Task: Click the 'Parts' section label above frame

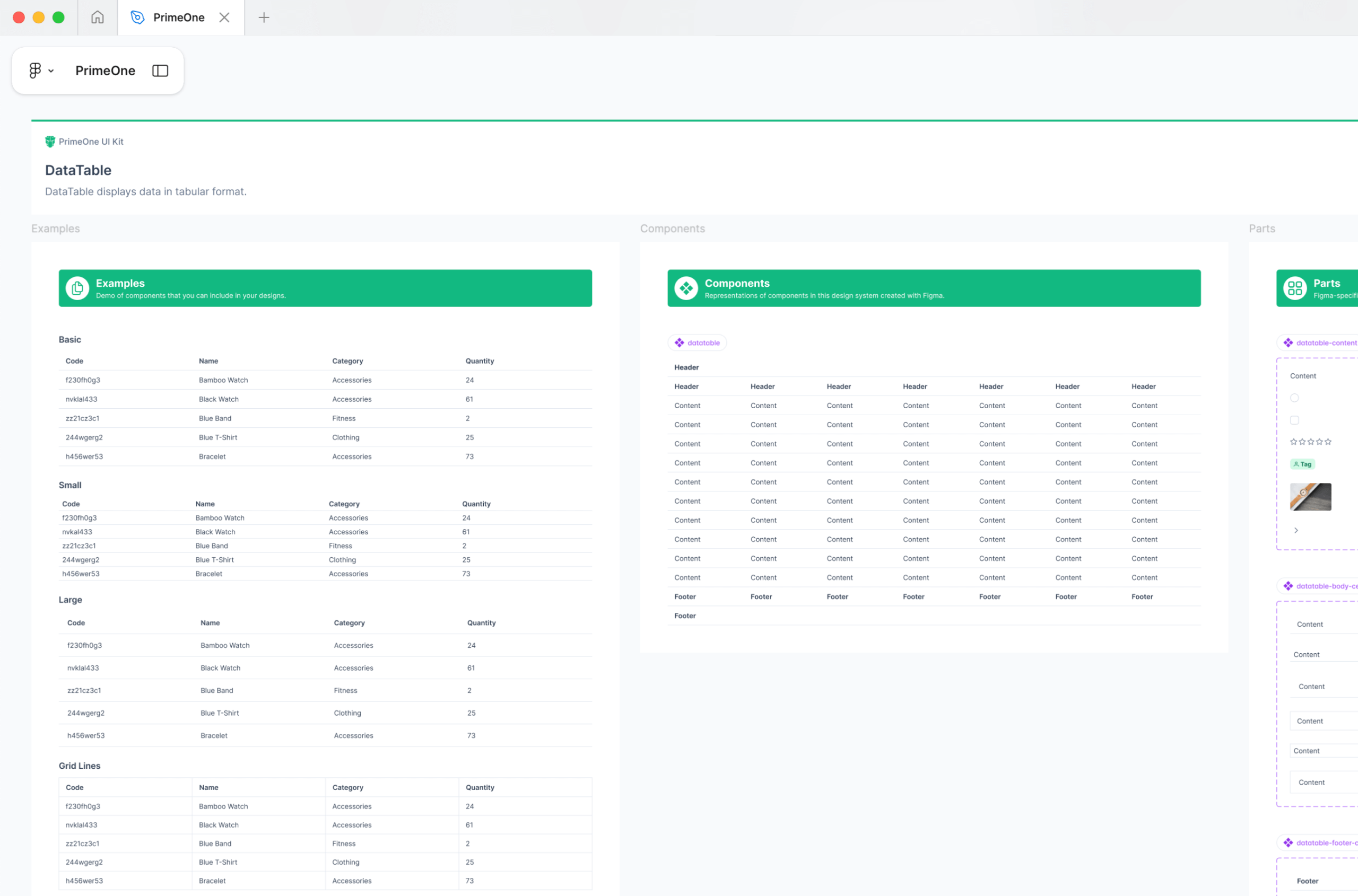Action: (1262, 229)
